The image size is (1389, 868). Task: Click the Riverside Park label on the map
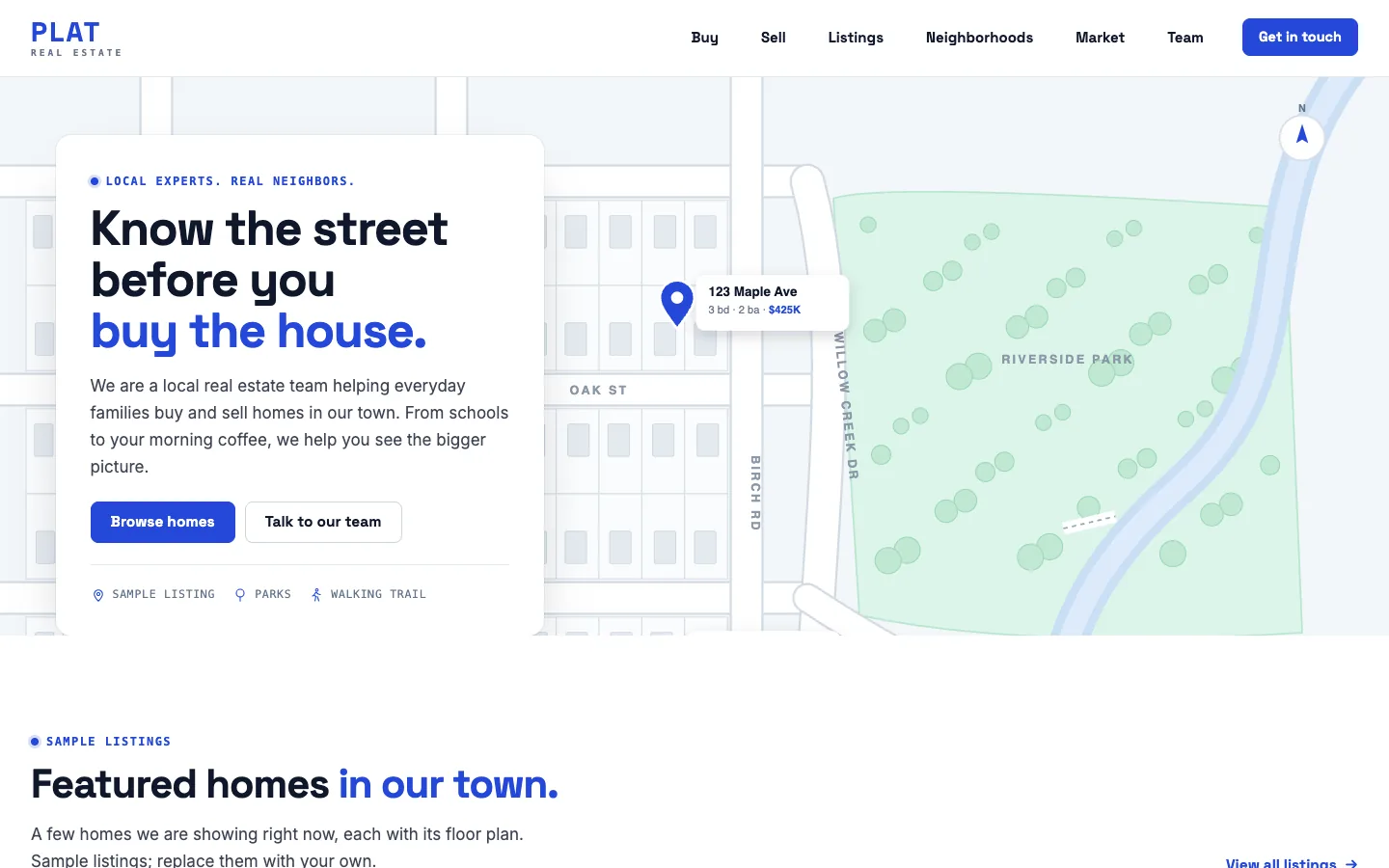point(1067,359)
